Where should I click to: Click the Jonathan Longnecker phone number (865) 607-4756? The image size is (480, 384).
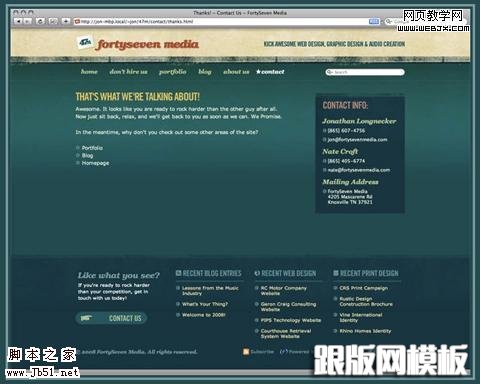[346, 131]
